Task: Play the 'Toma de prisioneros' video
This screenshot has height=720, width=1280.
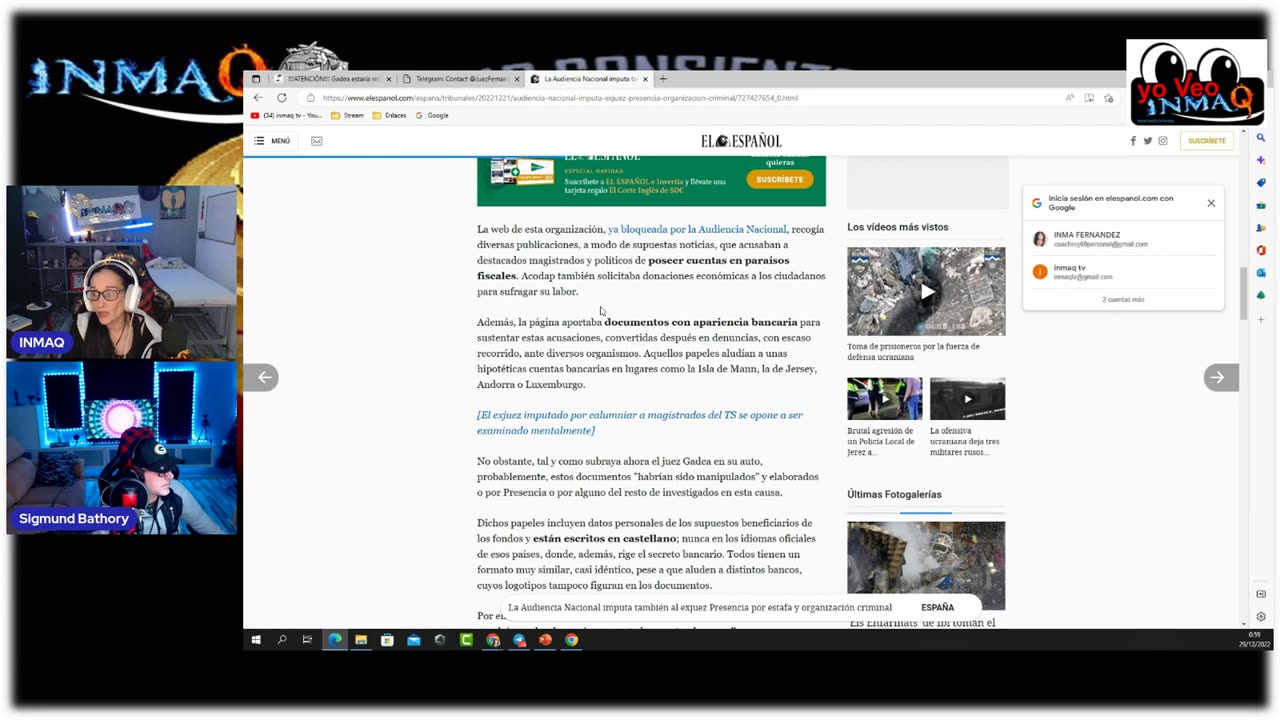Action: click(x=926, y=292)
